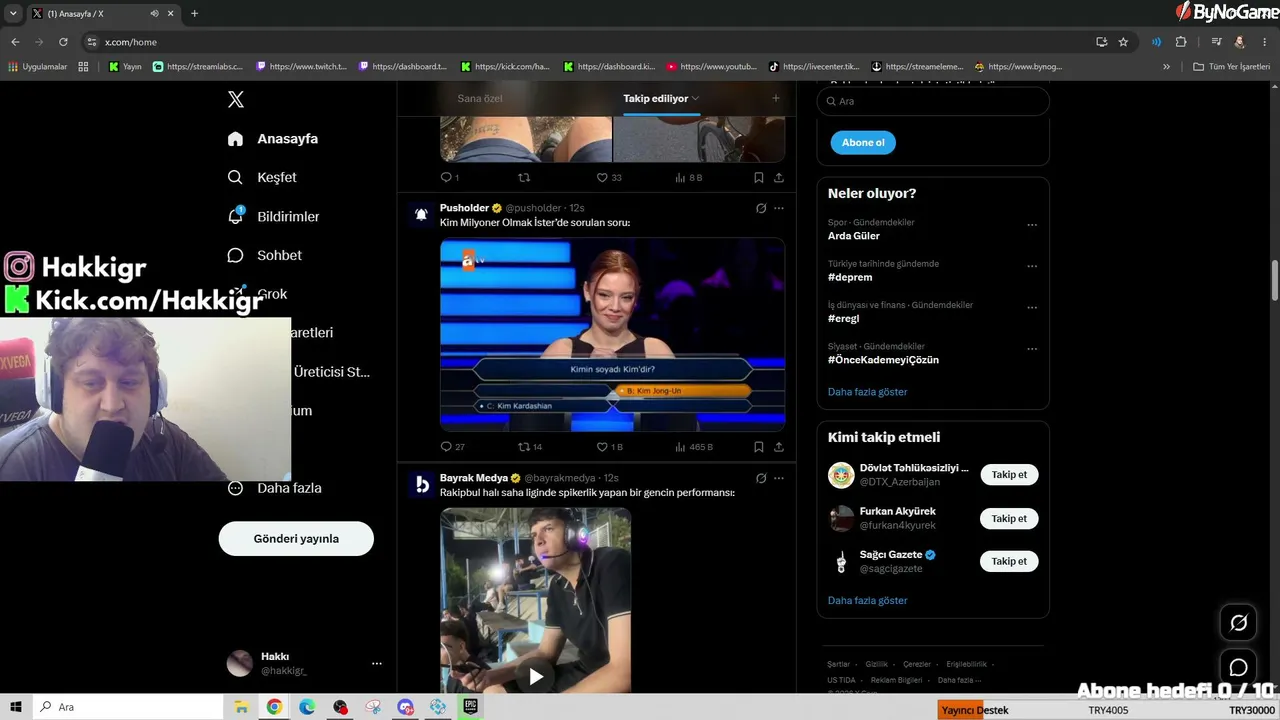Open Keşfet explore page
The width and height of the screenshot is (1280, 720).
pos(262,177)
